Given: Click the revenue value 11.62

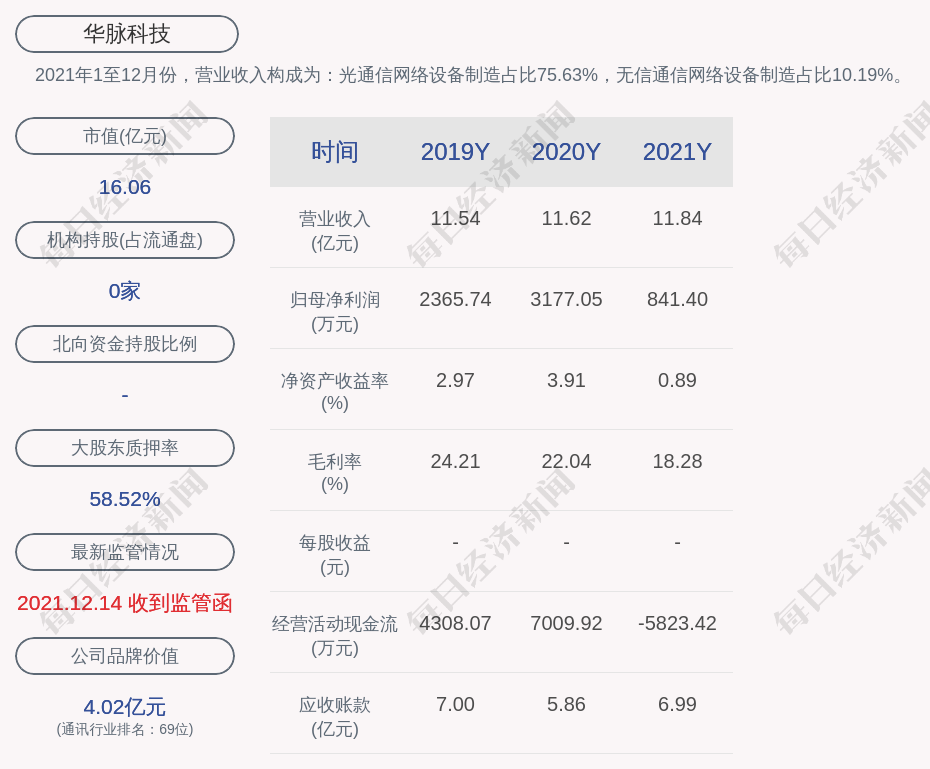Looking at the screenshot, I should pos(566,218).
